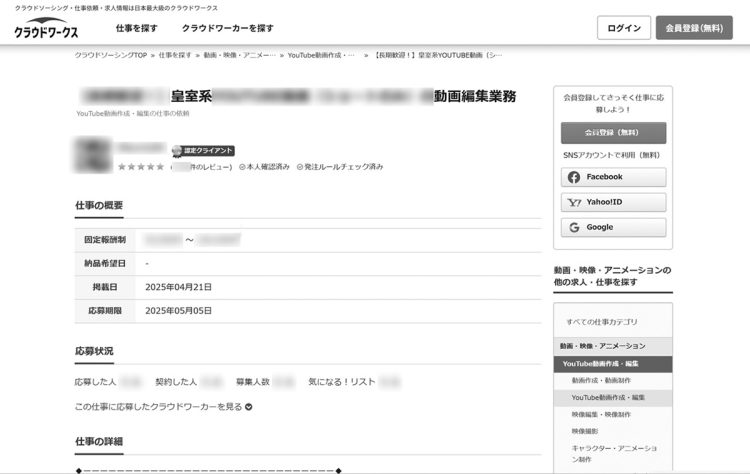Screen dimensions: 750x474
Task: Click クラウドソーシングTOP breadcrumb link
Action: click(111, 55)
